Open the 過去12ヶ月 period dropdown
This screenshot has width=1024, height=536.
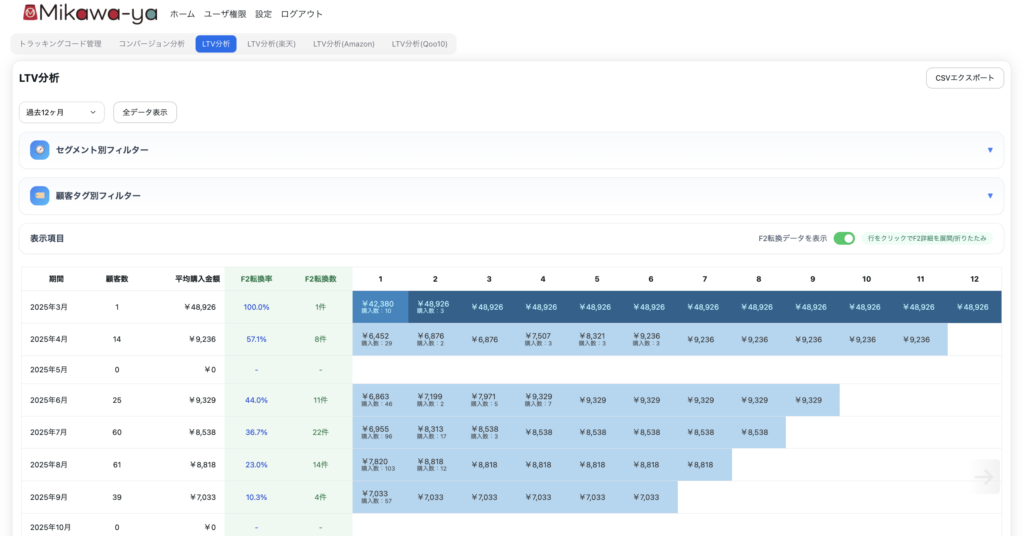tap(62, 112)
